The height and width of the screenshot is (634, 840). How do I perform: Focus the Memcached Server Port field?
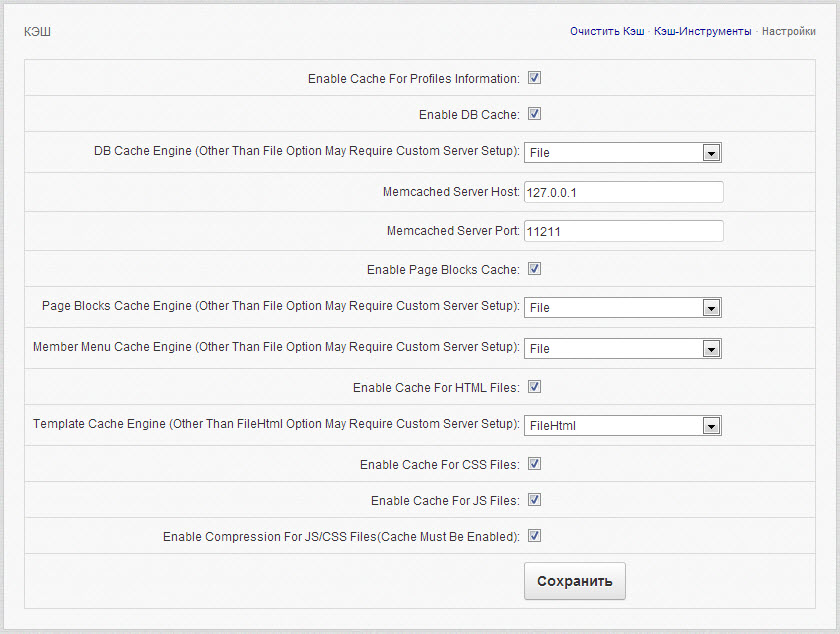coord(622,231)
